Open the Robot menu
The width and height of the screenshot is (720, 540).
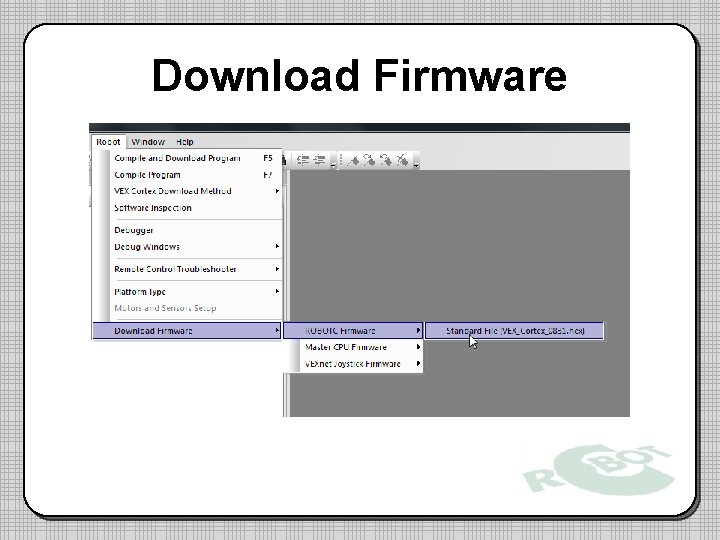tap(108, 142)
